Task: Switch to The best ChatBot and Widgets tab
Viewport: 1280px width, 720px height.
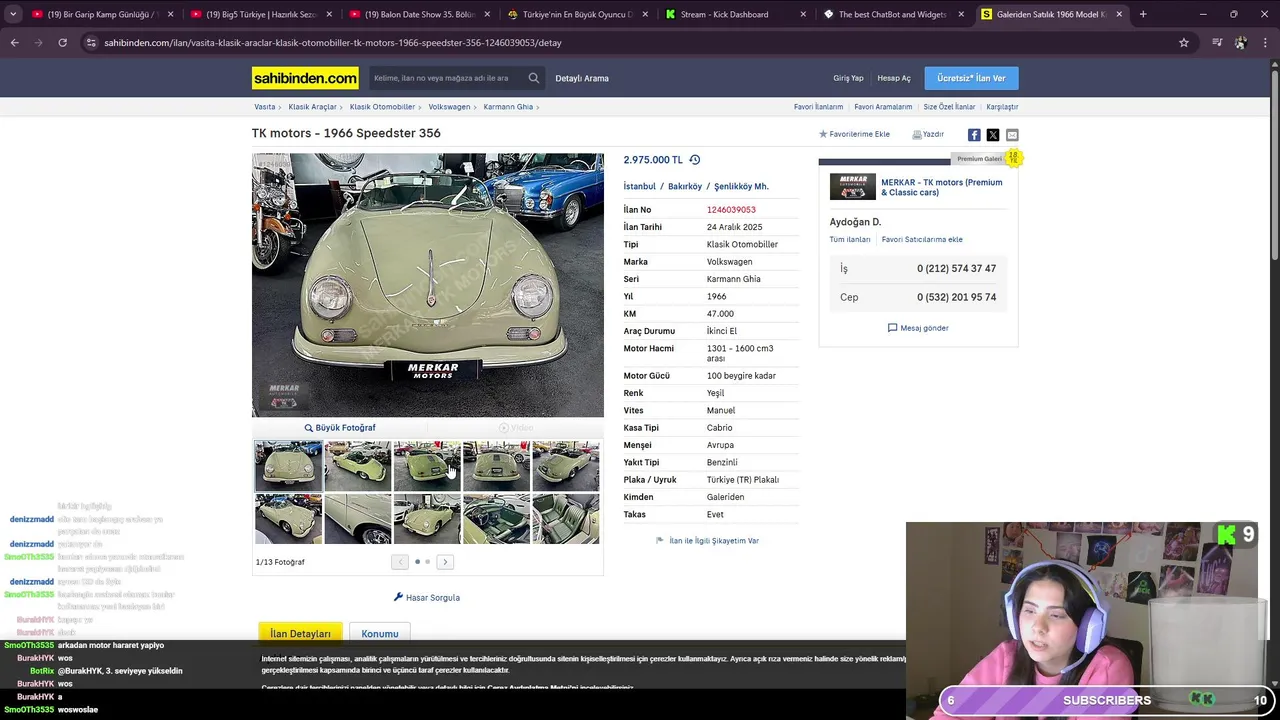Action: pyautogui.click(x=892, y=14)
